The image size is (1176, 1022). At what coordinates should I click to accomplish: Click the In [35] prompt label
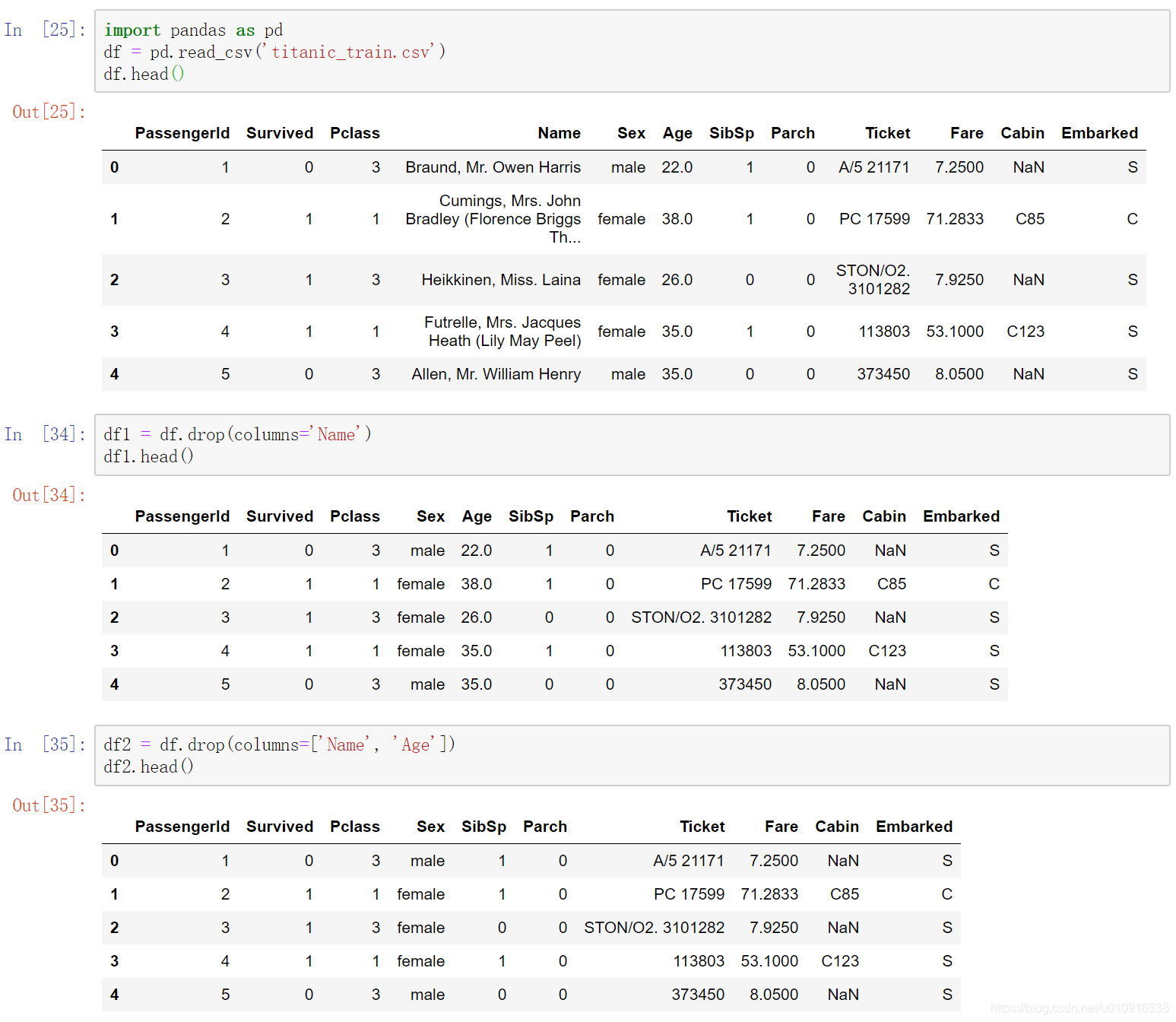(x=45, y=744)
